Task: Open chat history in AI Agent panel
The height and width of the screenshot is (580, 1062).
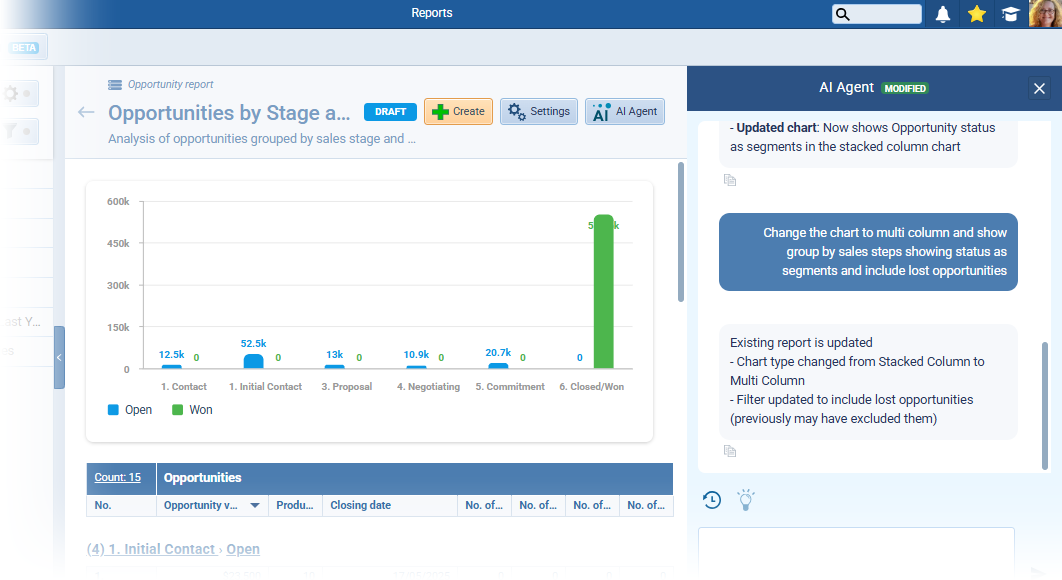Action: pyautogui.click(x=712, y=500)
